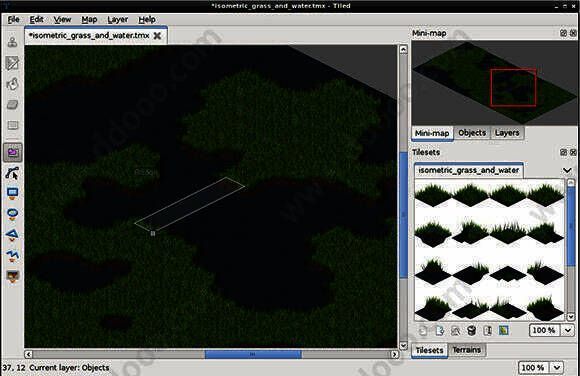Click the map view scroll-left arrow

pos(28,354)
